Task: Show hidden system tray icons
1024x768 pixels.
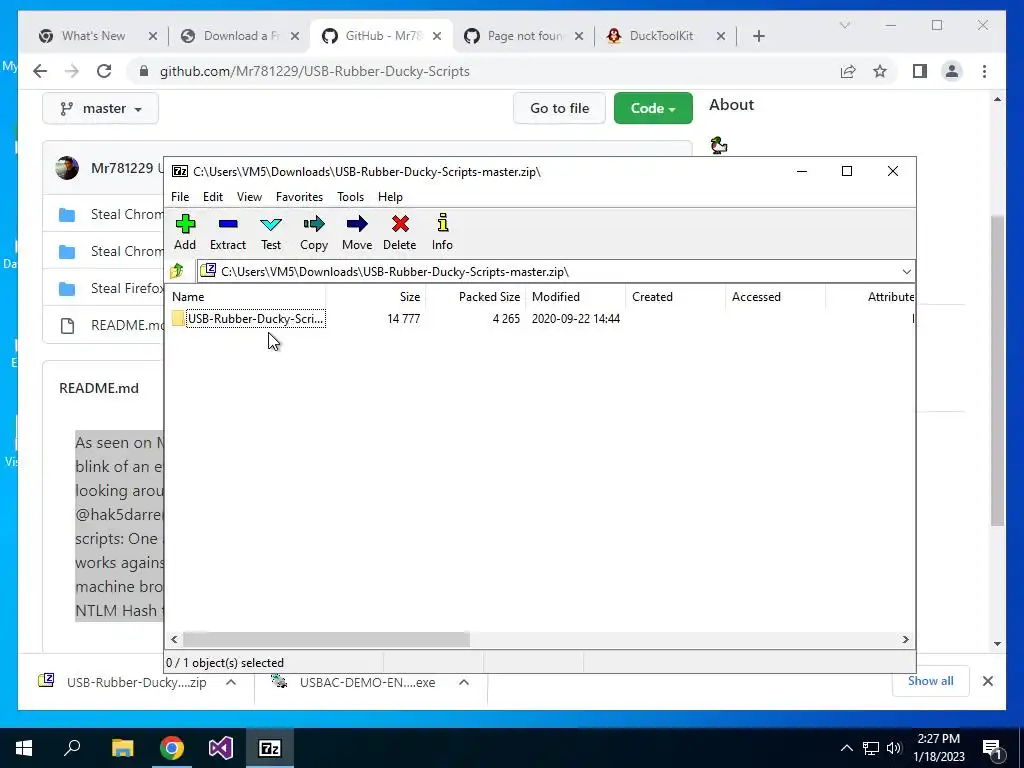Action: tap(846, 748)
